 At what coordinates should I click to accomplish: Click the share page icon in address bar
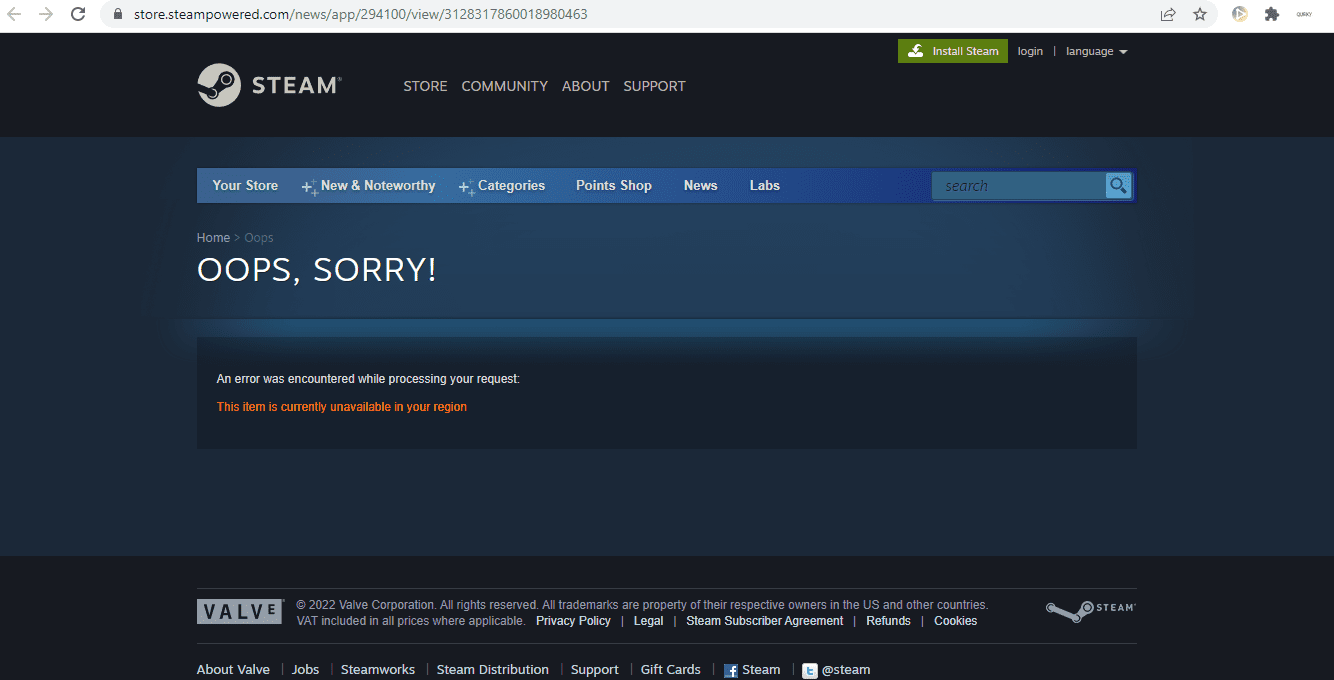[1167, 14]
